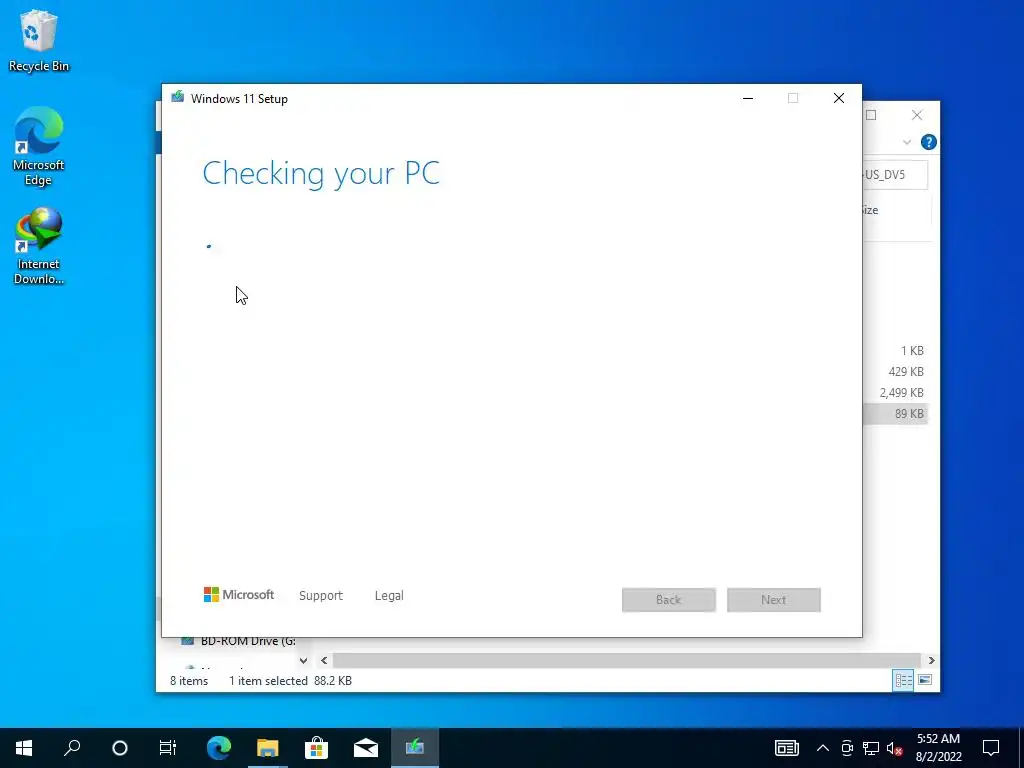Select the 2,499 KB file row
This screenshot has width=1024, height=768.
(x=895, y=392)
